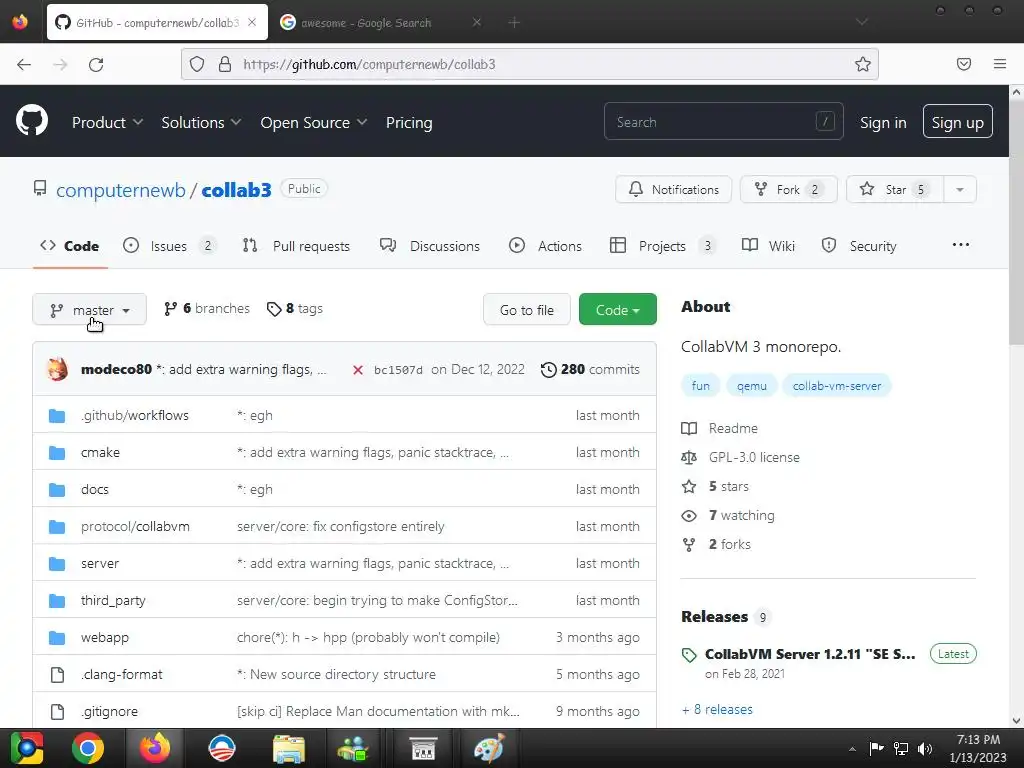Open the master branch dropdown

coord(89,310)
